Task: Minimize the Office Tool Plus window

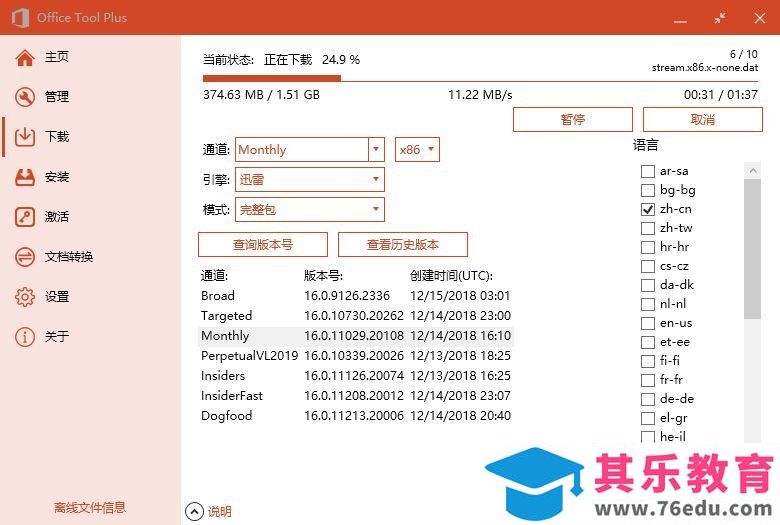Action: point(680,20)
